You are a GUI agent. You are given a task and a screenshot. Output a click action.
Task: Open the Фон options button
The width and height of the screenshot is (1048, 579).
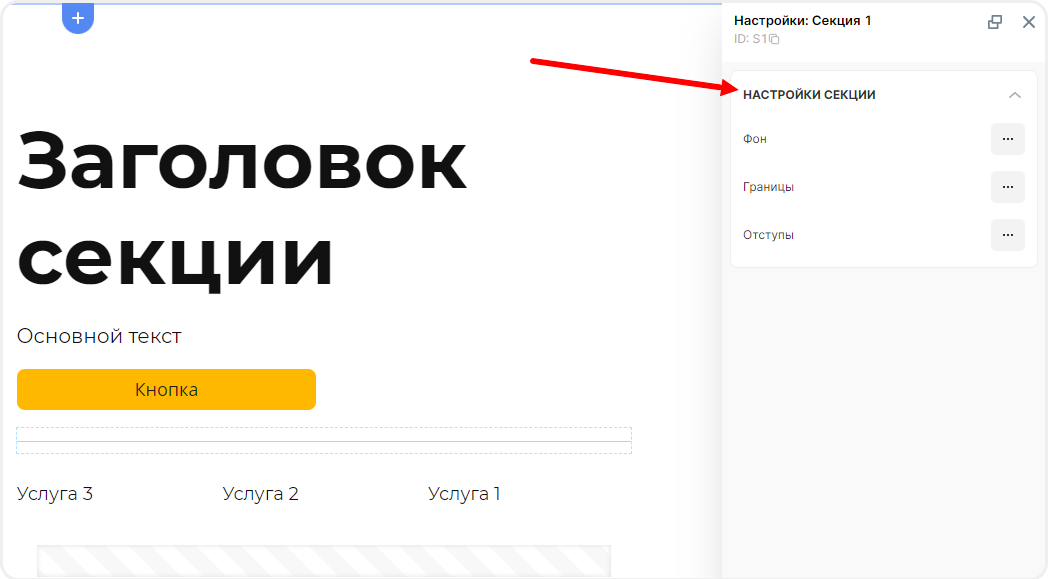[x=1007, y=139]
